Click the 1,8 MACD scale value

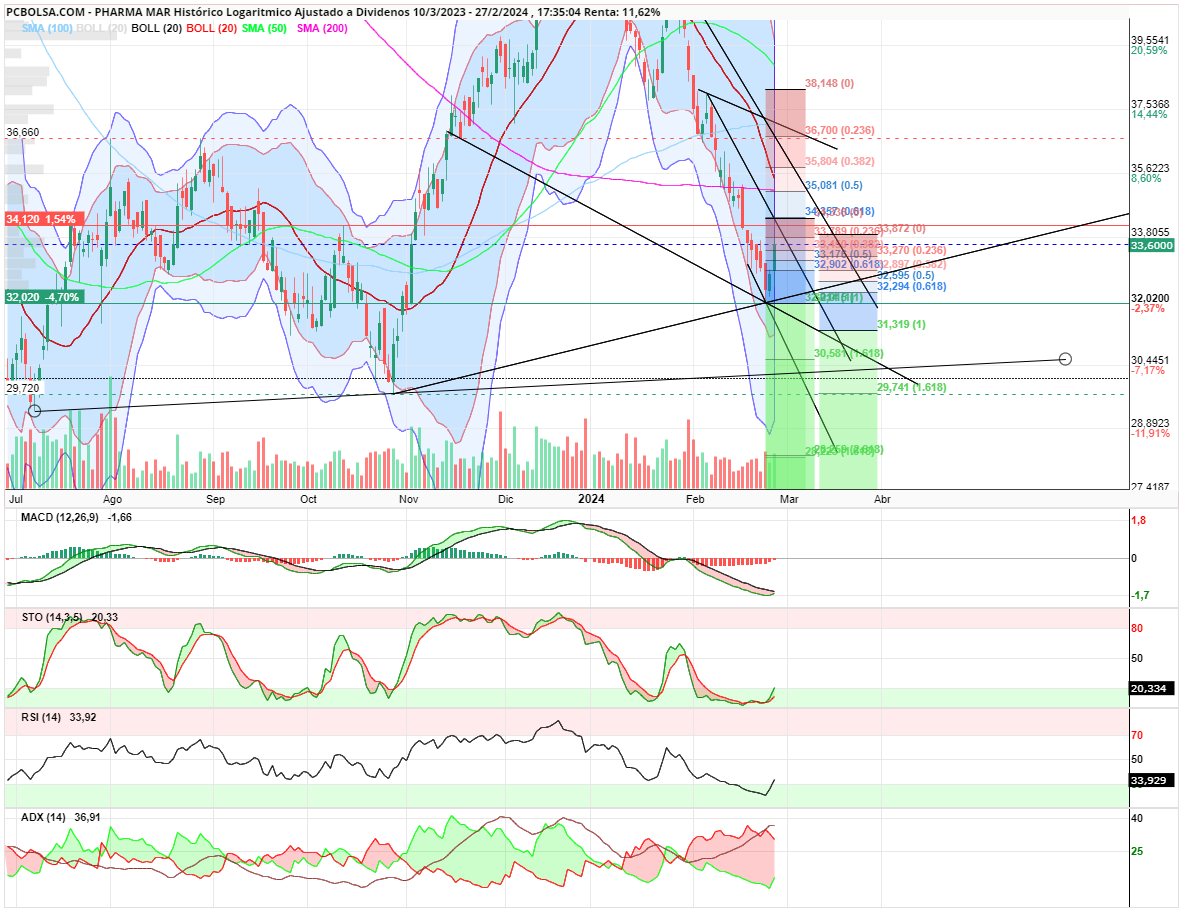1138,520
